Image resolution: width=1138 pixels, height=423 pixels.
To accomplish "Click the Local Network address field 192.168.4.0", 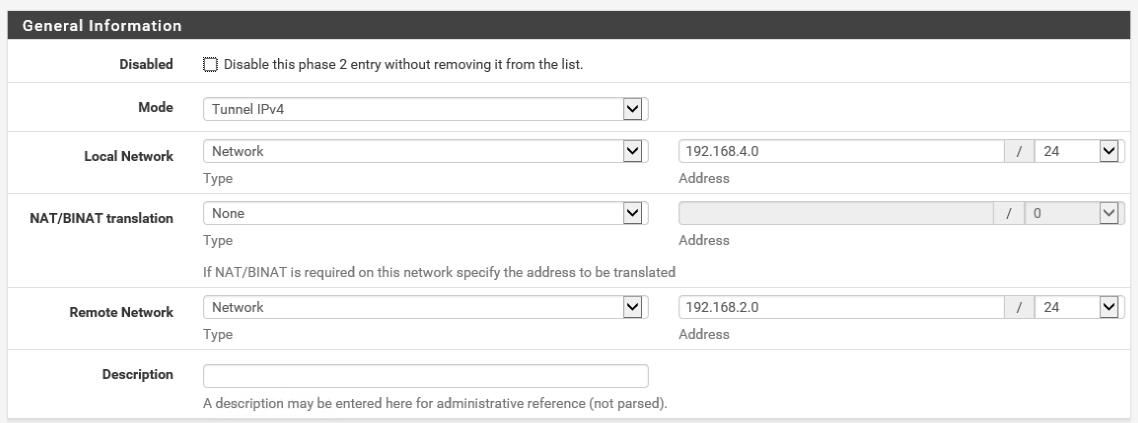I will (840, 151).
